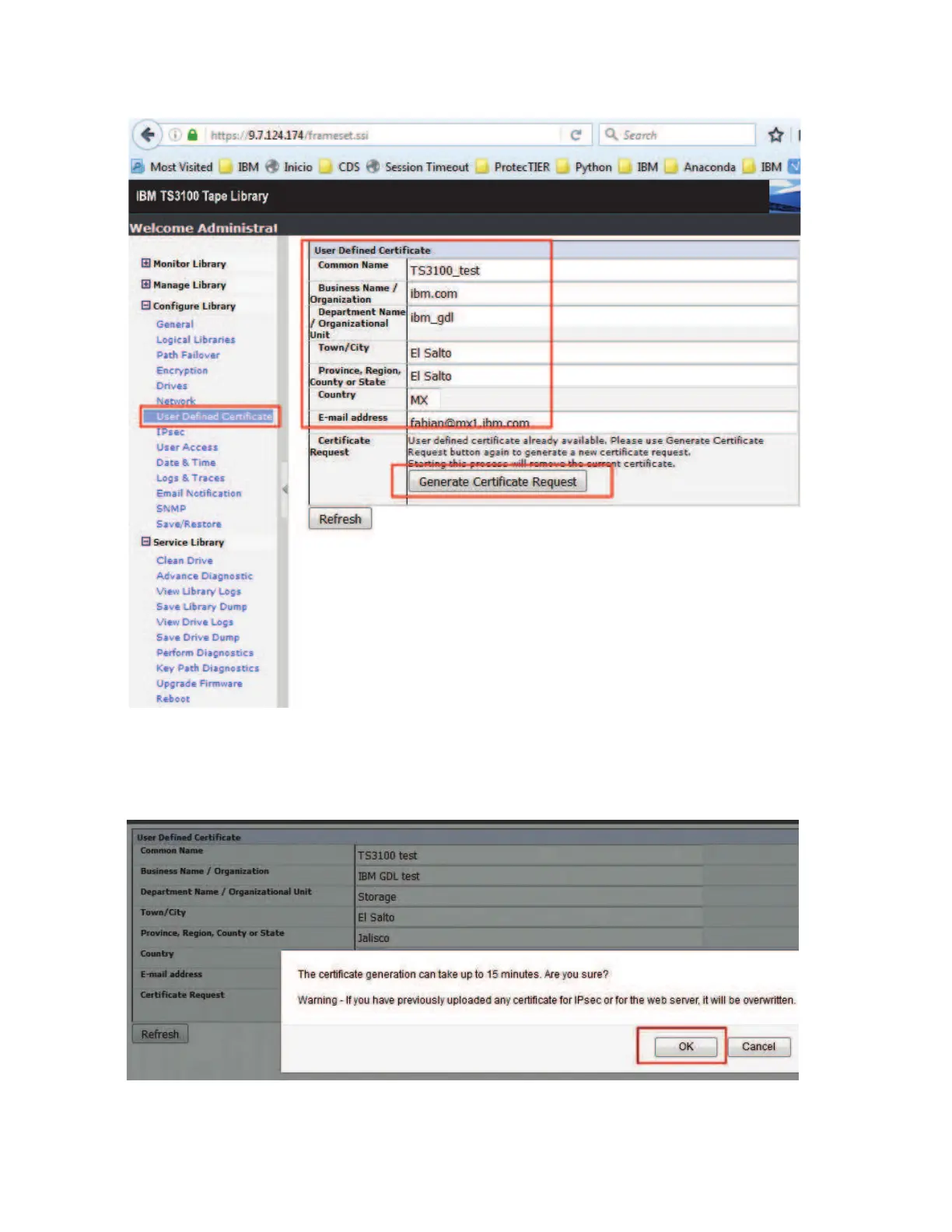Open the CDS bookmark folder
Image resolution: width=952 pixels, height=1232 pixels.
[x=340, y=166]
